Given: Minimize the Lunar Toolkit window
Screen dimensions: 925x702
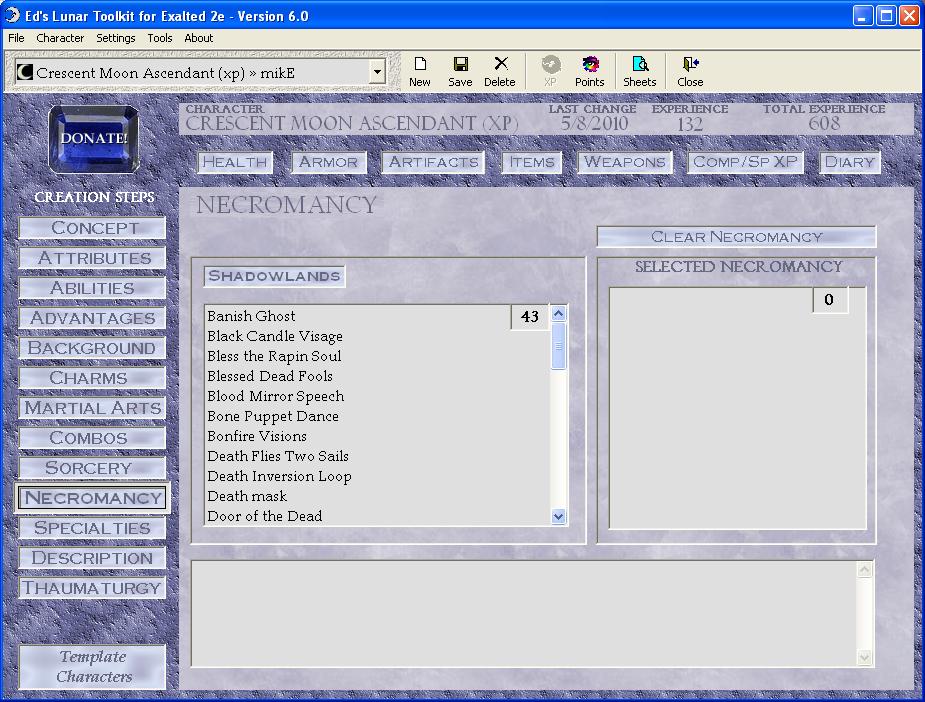Looking at the screenshot, I should point(862,16).
